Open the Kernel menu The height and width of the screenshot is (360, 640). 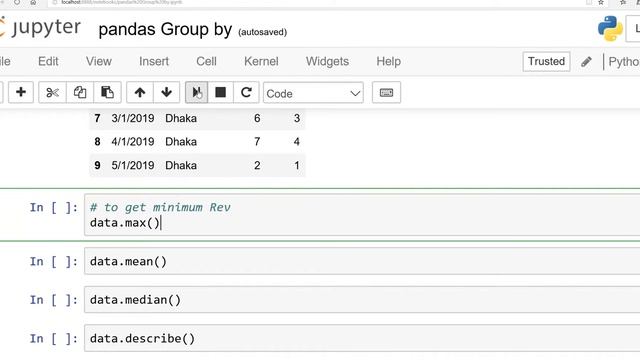pos(261,61)
